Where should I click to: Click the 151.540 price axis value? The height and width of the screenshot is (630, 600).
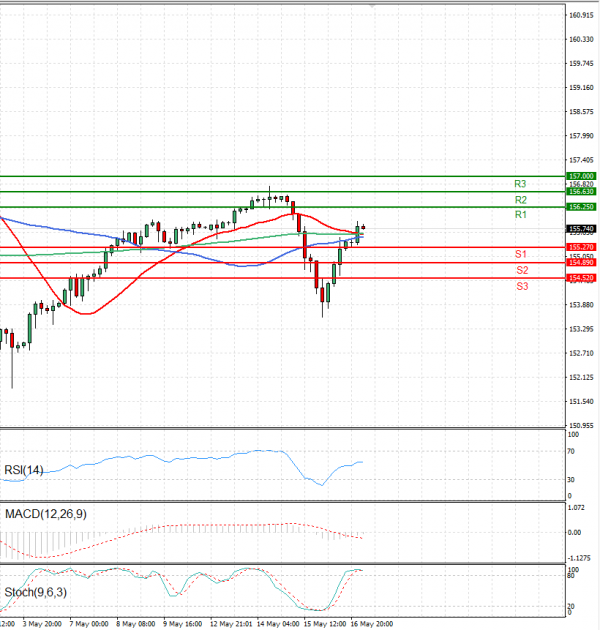point(581,401)
